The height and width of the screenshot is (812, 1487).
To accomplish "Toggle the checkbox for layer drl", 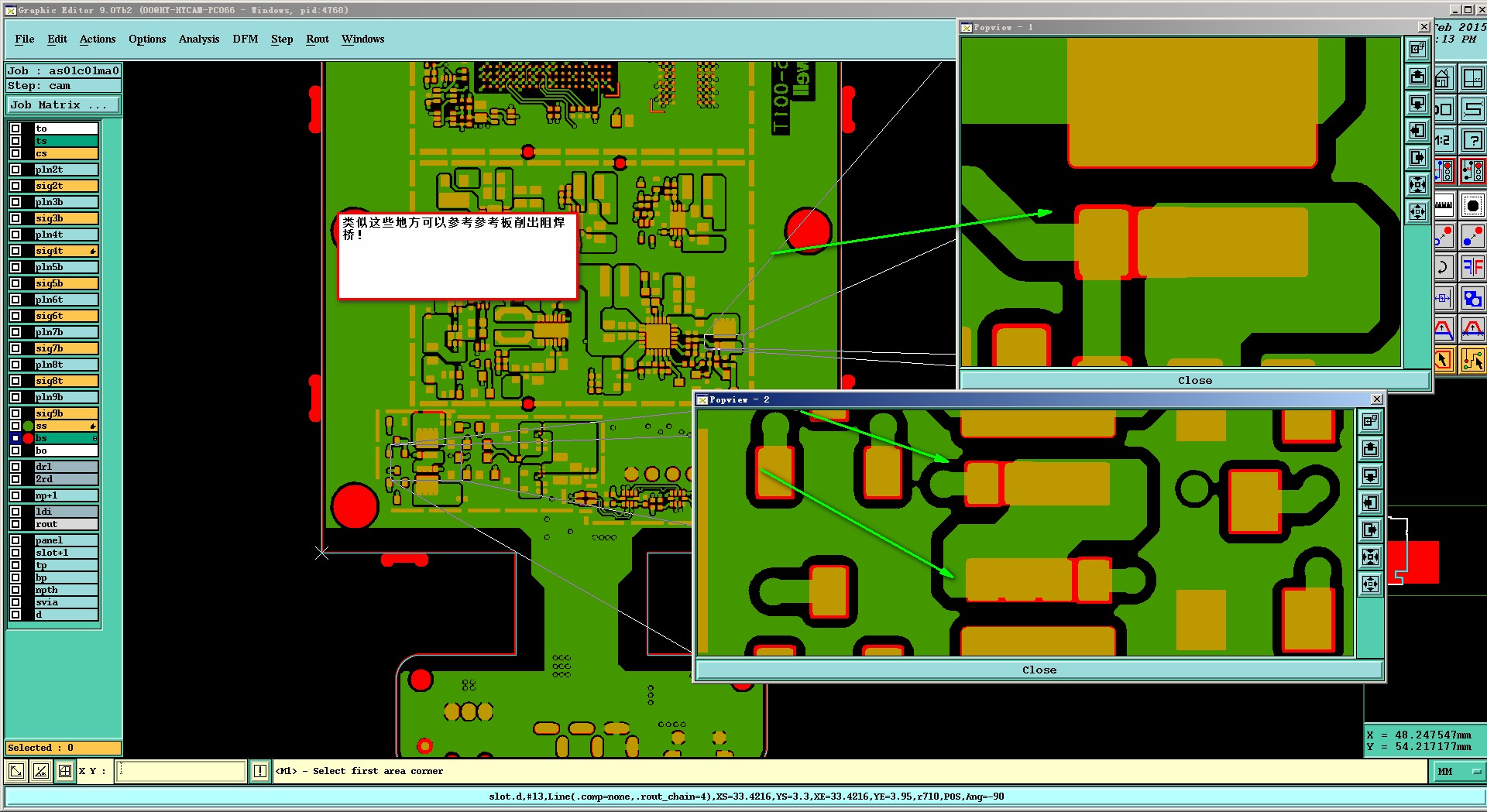I will click(15, 467).
